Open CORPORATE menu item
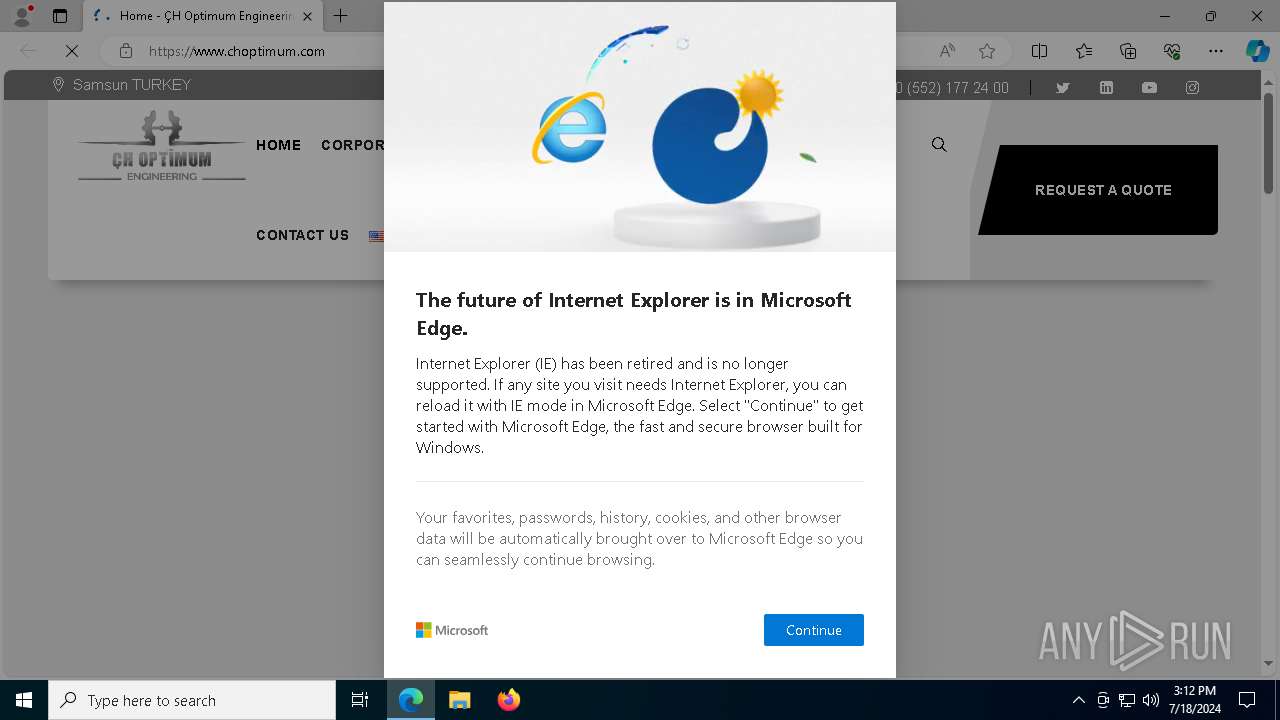Image resolution: width=1280 pixels, height=720 pixels. tap(352, 145)
